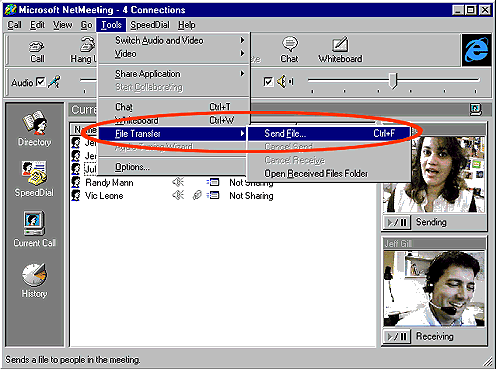Click Not Sharing for Vic Leone
The height and width of the screenshot is (369, 496).
click(251, 196)
